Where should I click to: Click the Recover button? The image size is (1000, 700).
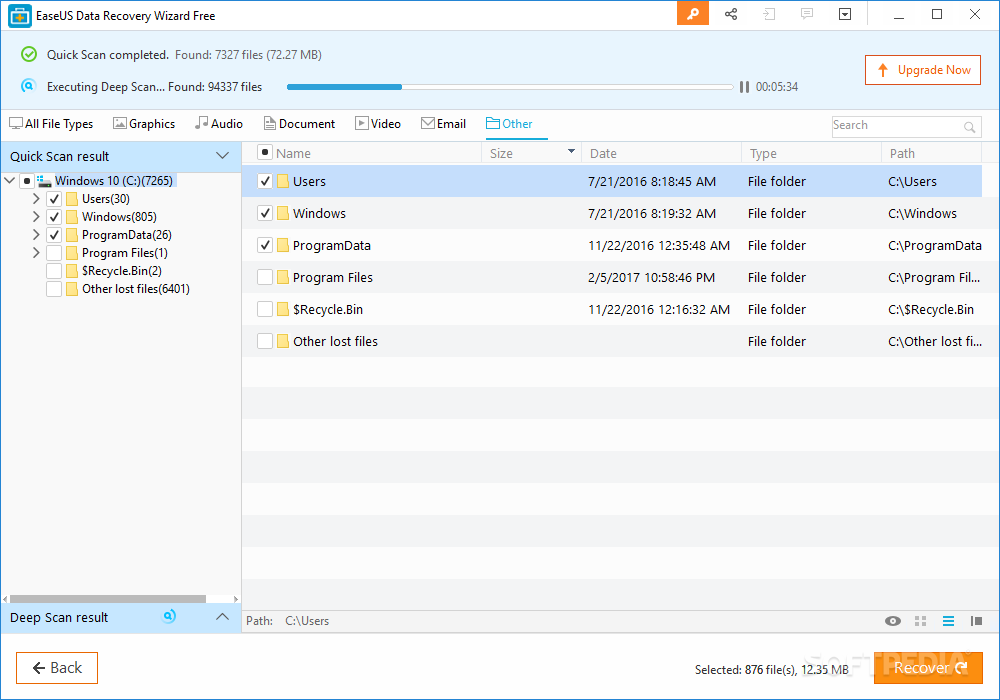(928, 667)
